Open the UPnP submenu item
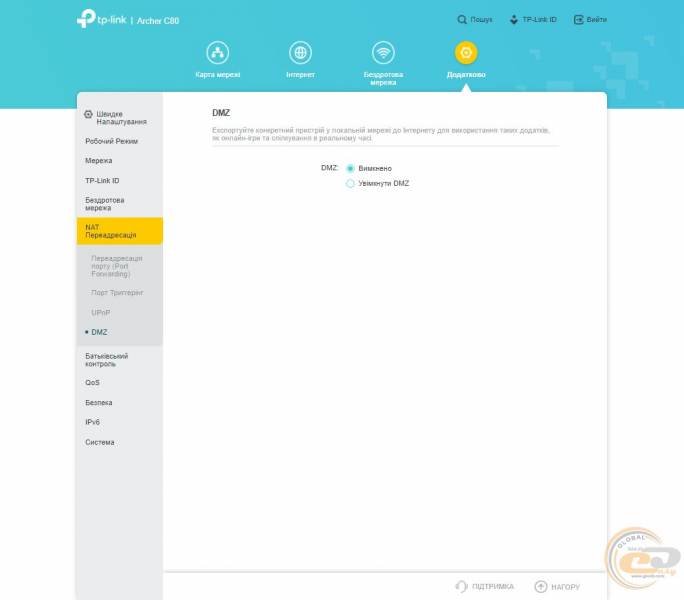684x600 pixels. tap(100, 313)
